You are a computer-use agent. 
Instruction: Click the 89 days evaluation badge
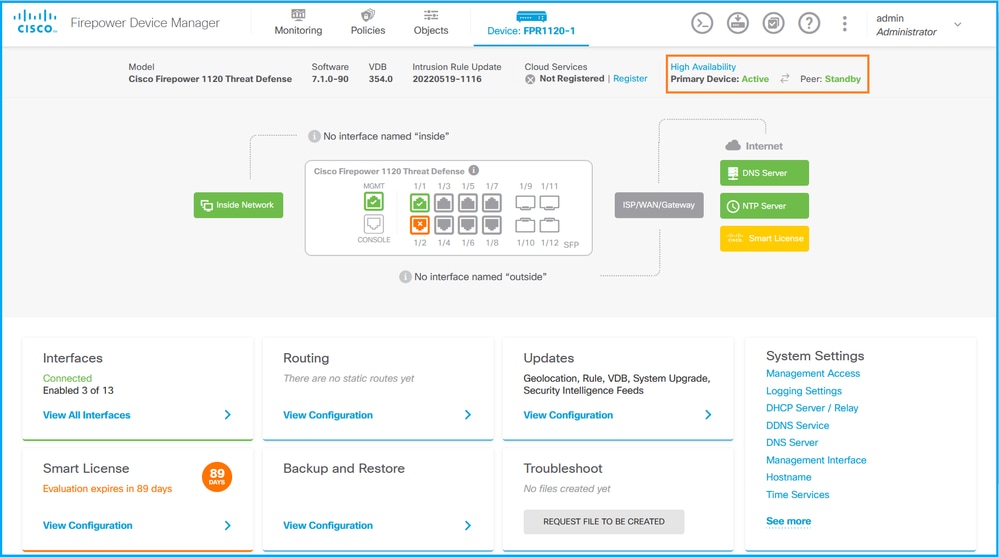click(x=217, y=476)
